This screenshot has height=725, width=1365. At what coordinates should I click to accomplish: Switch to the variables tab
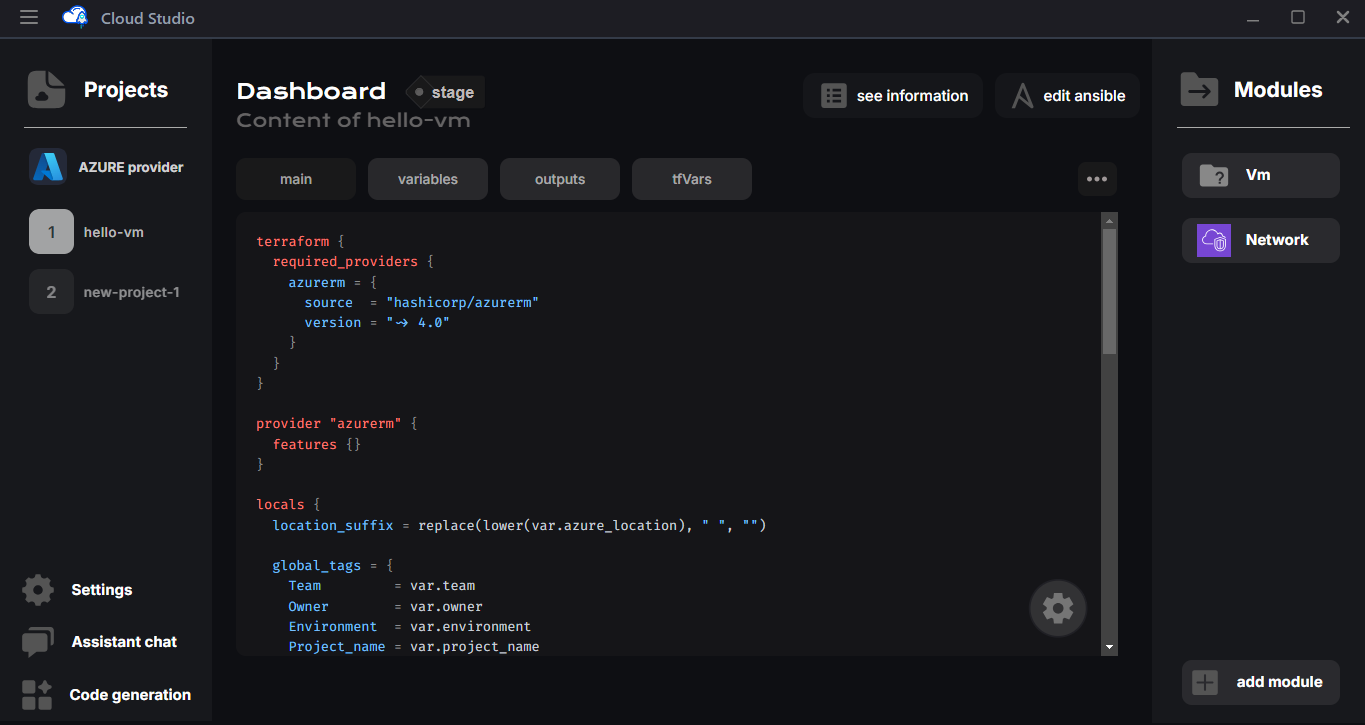tap(428, 179)
